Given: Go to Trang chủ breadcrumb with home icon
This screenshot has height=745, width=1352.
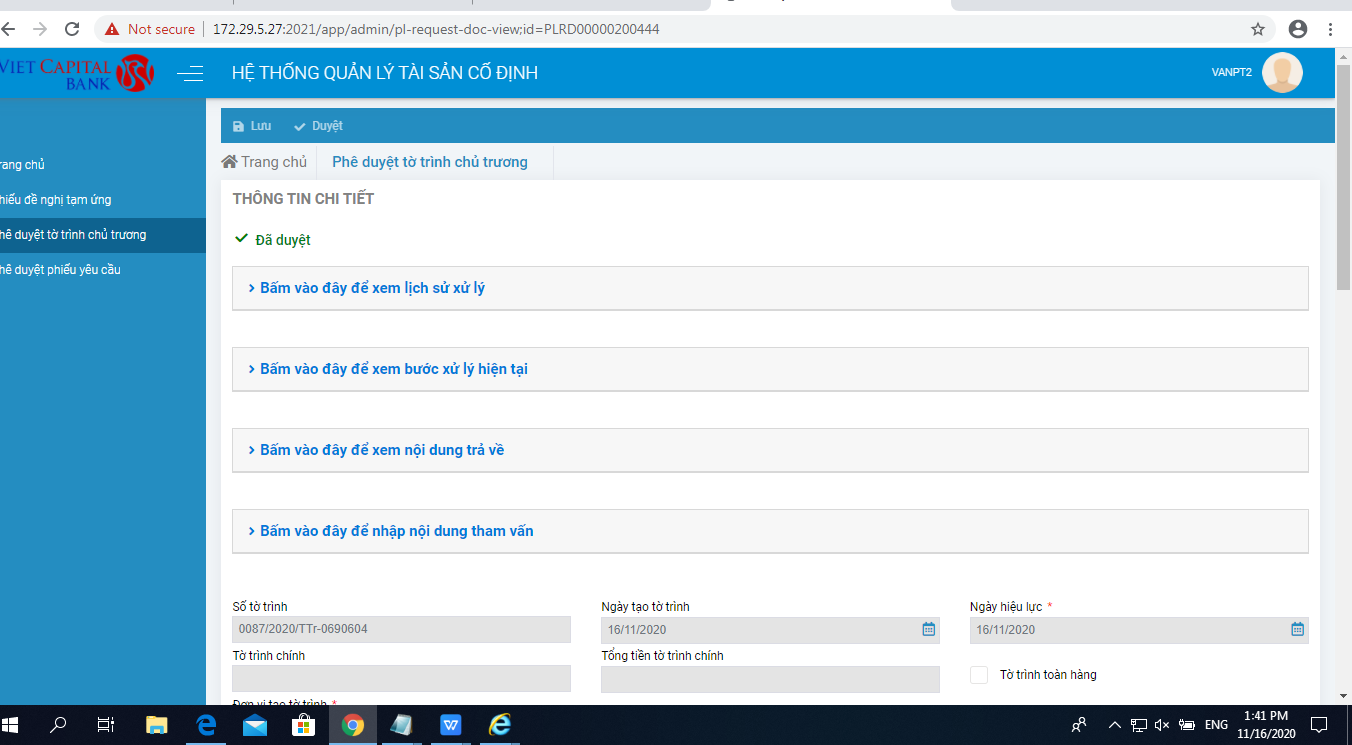Looking at the screenshot, I should (x=264, y=162).
